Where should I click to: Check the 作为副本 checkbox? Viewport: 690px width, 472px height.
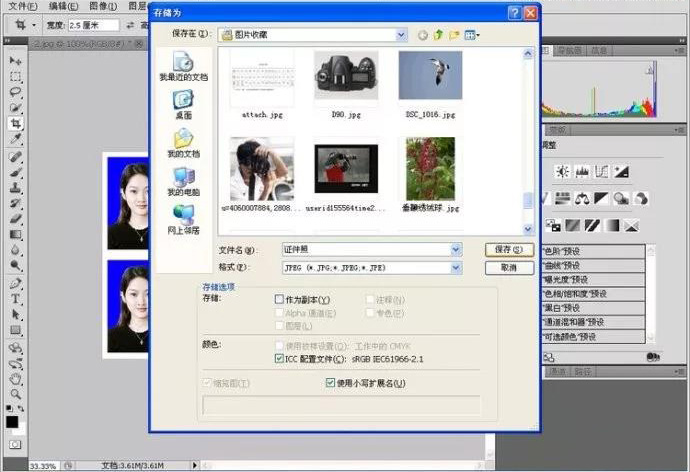(279, 300)
